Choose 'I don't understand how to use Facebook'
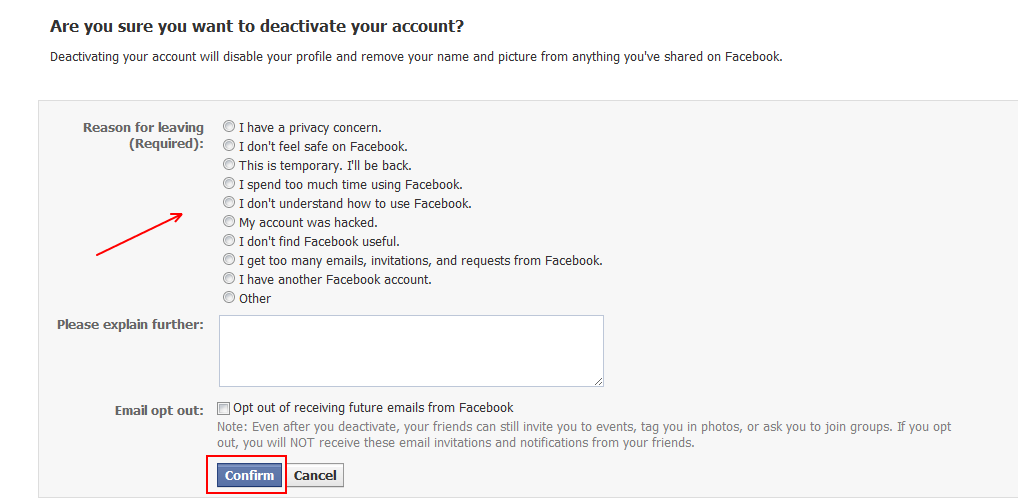This screenshot has height=501, width=1018. point(230,203)
